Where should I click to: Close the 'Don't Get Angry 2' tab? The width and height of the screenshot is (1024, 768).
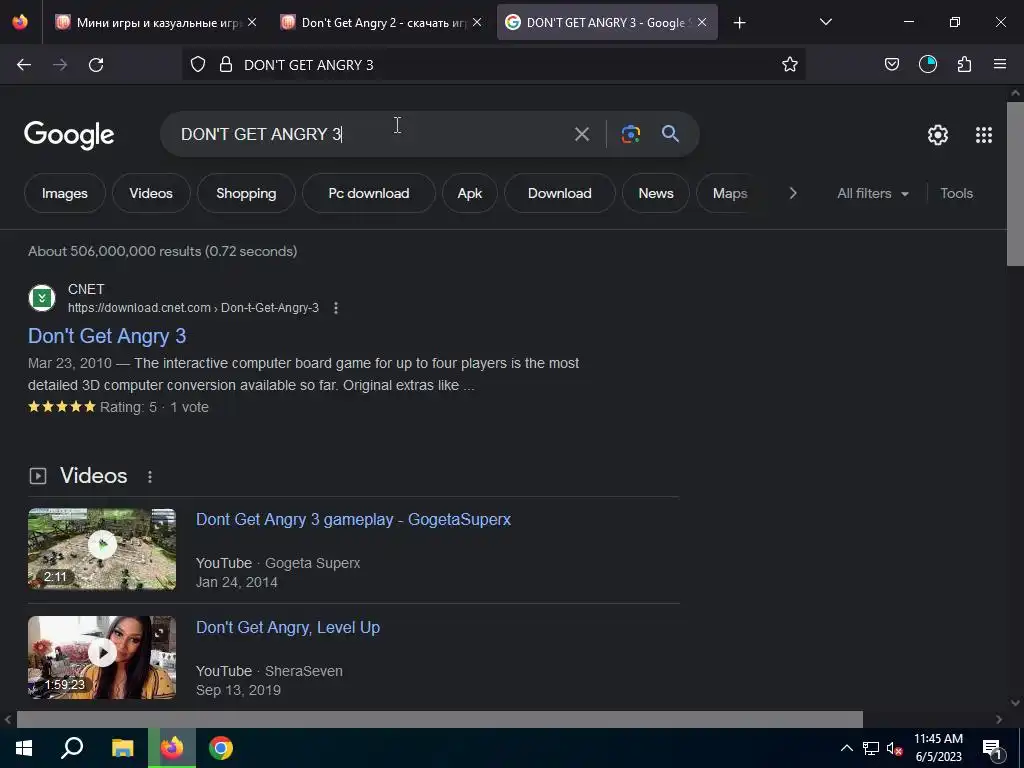(x=477, y=23)
